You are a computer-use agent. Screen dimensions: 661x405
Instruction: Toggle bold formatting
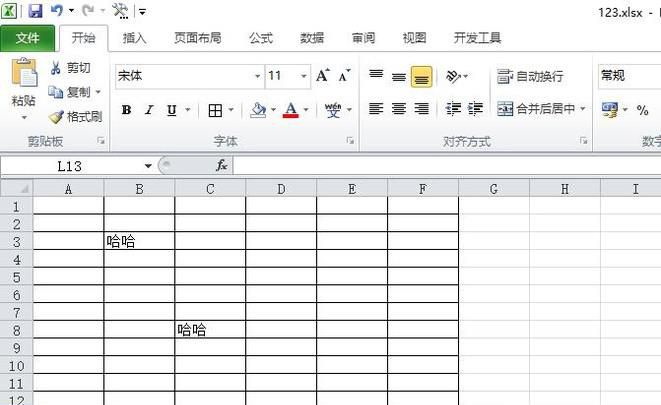126,110
